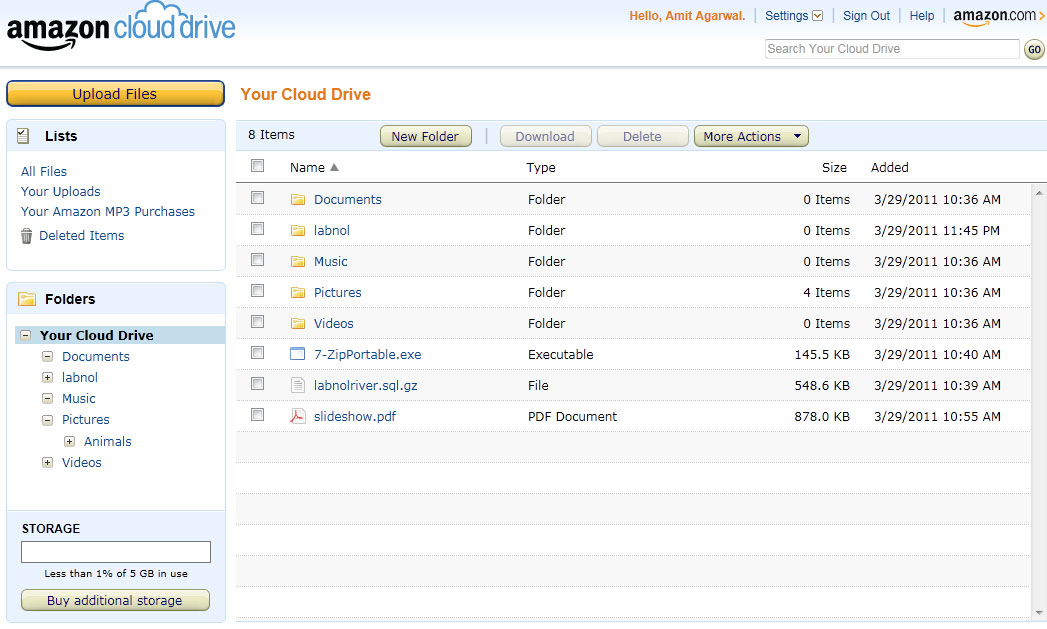Check the Videos row checkbox

(x=258, y=322)
